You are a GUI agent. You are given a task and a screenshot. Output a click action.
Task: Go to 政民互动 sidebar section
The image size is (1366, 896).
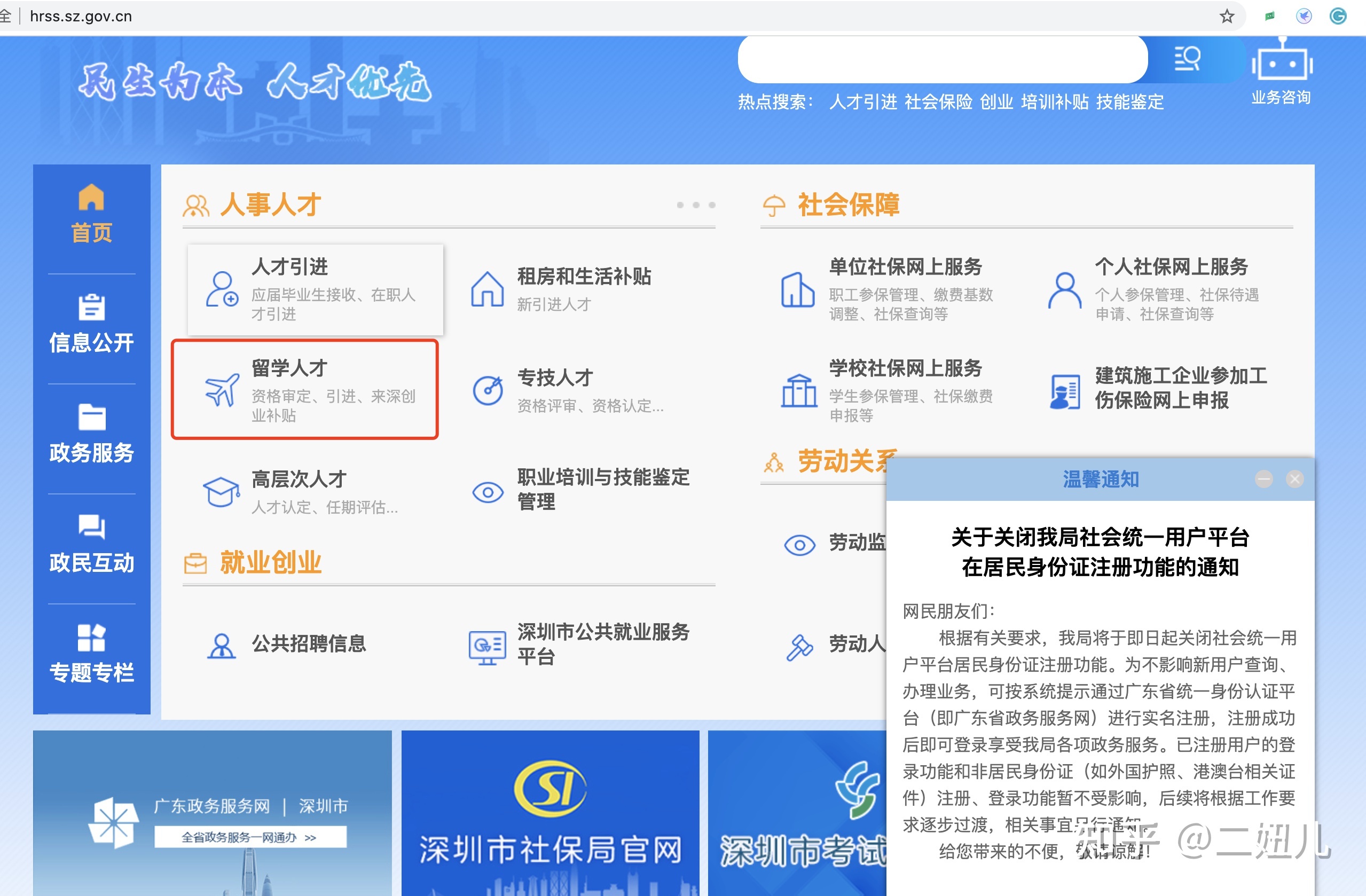[91, 544]
